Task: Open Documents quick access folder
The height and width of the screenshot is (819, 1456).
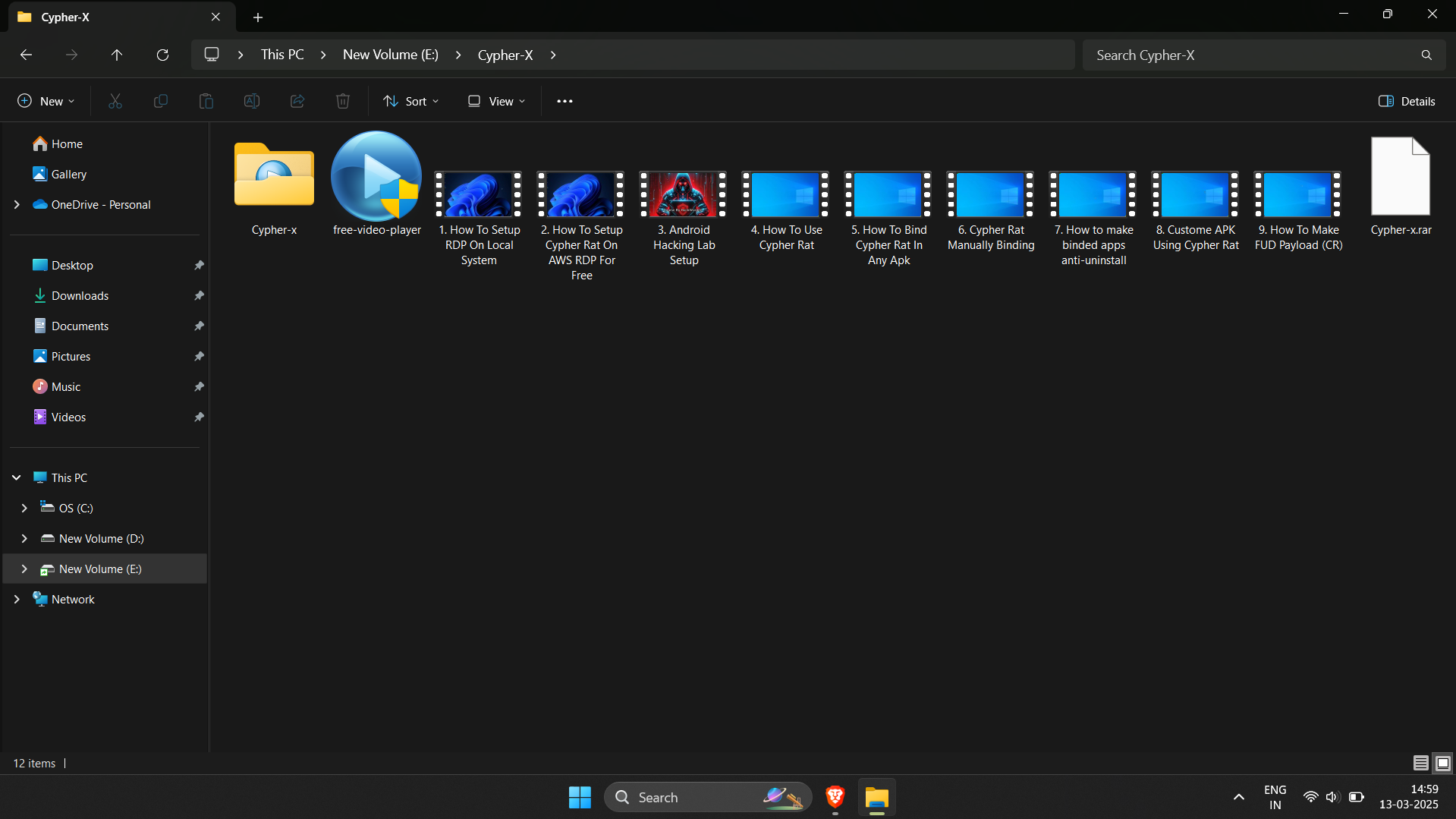Action: click(x=105, y=326)
